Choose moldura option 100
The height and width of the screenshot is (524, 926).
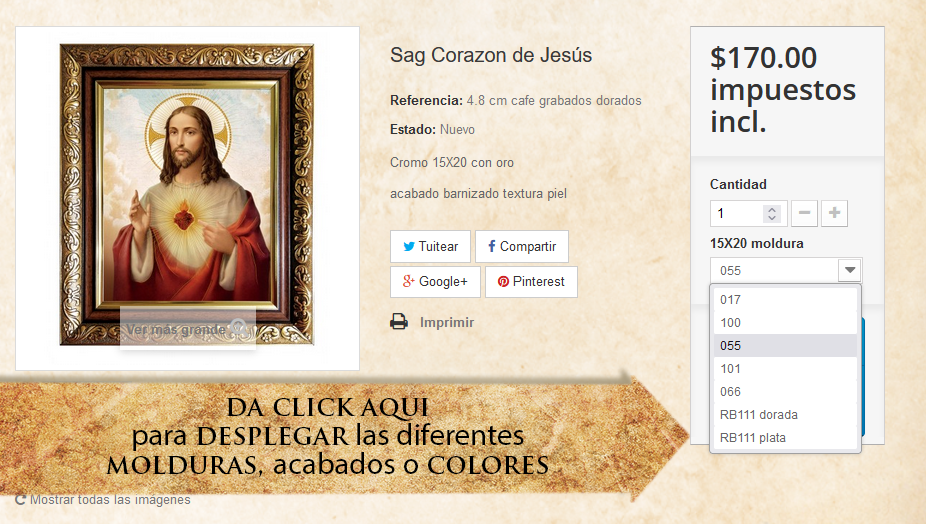click(x=785, y=323)
